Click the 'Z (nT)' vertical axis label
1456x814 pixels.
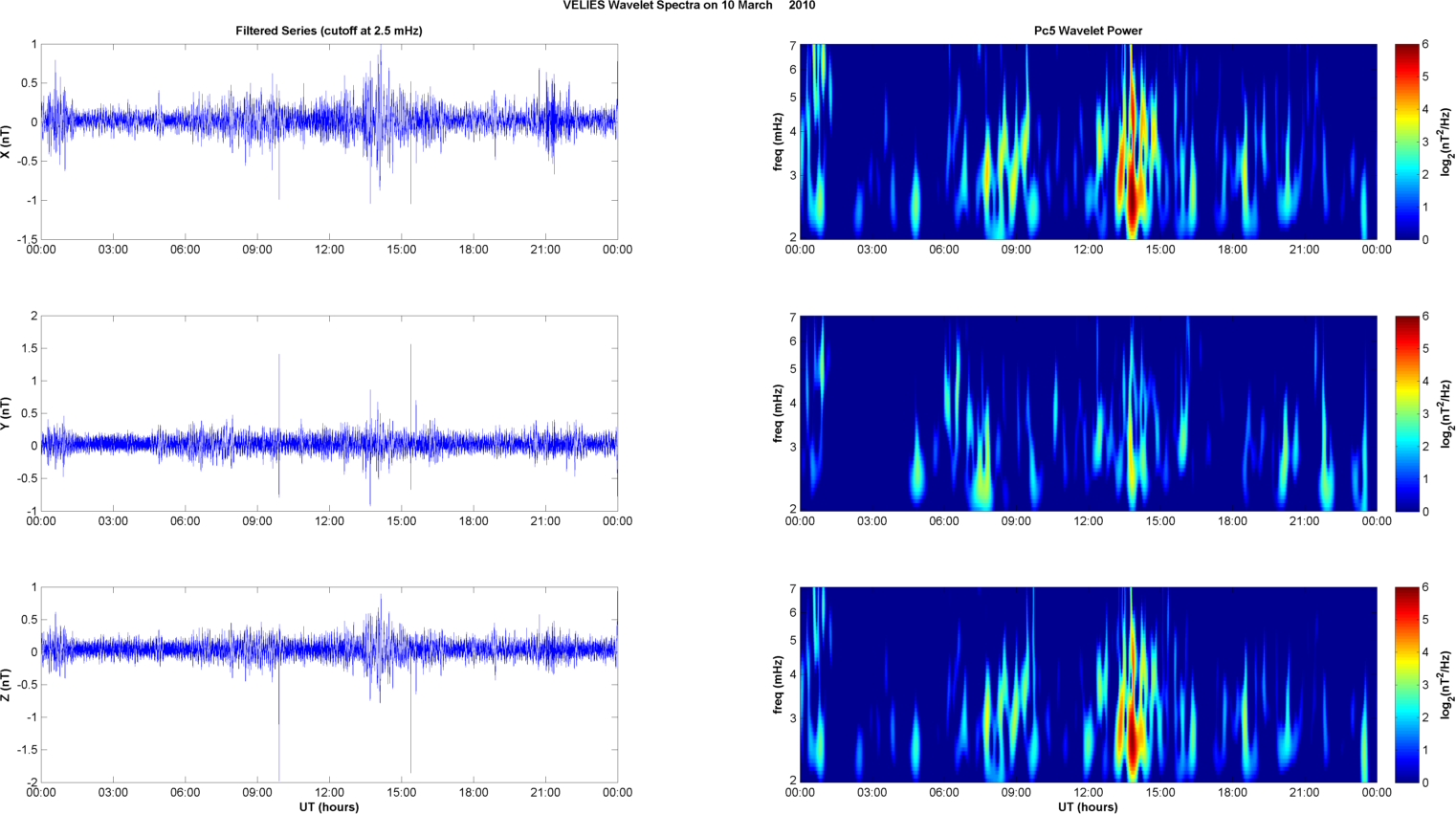(x=7, y=685)
